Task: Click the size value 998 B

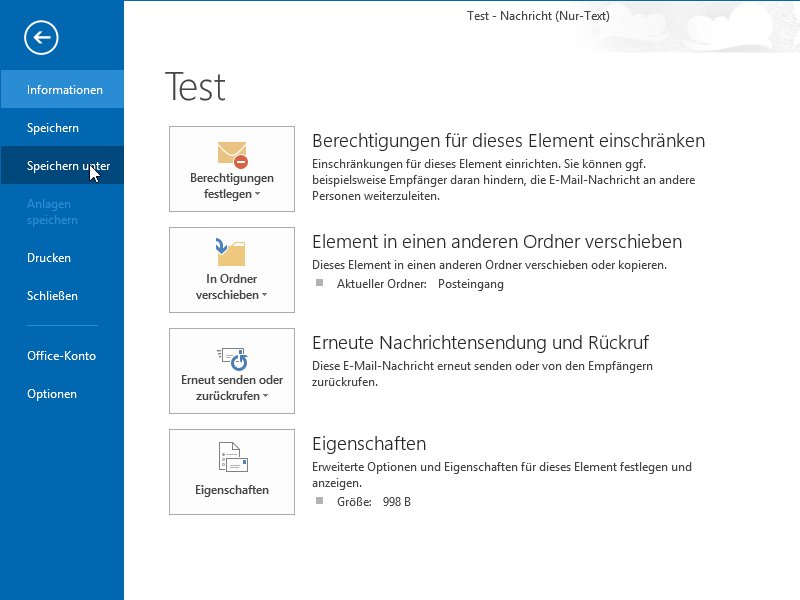Action: tap(396, 502)
